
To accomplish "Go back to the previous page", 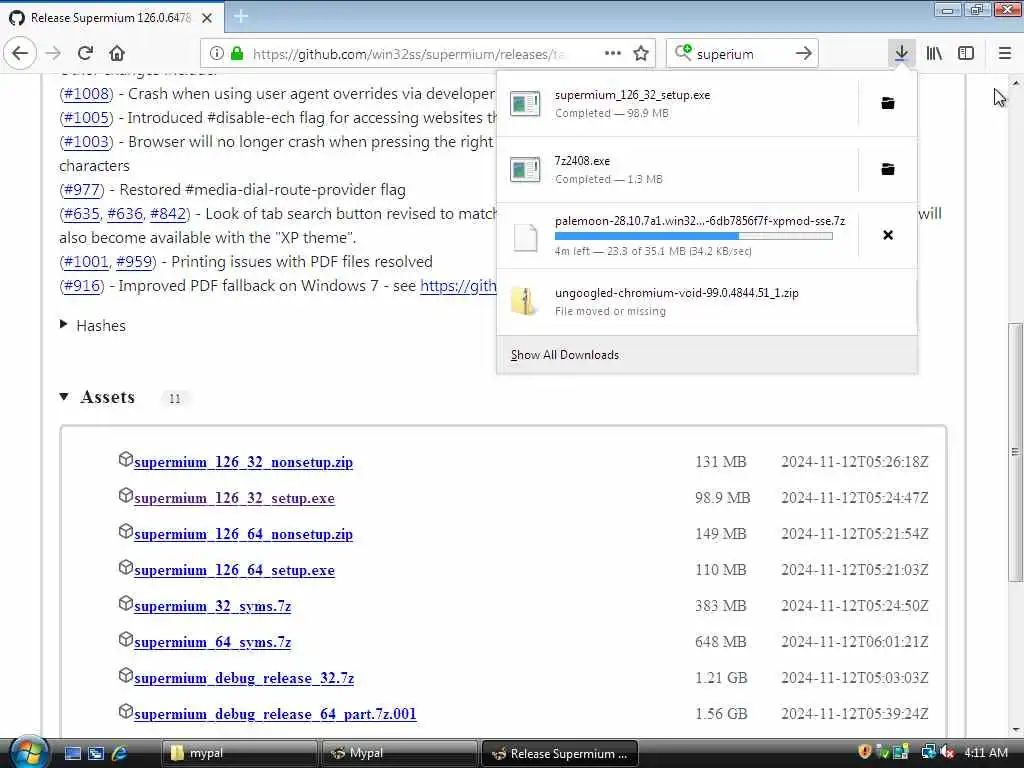I will (x=20, y=53).
